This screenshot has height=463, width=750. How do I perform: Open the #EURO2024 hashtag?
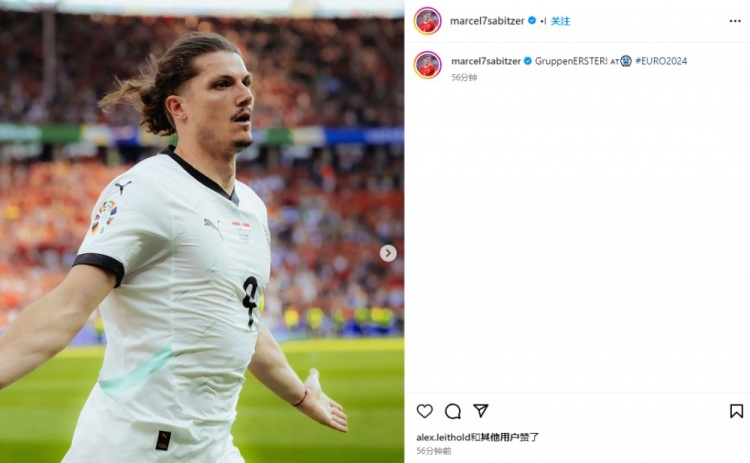point(661,61)
